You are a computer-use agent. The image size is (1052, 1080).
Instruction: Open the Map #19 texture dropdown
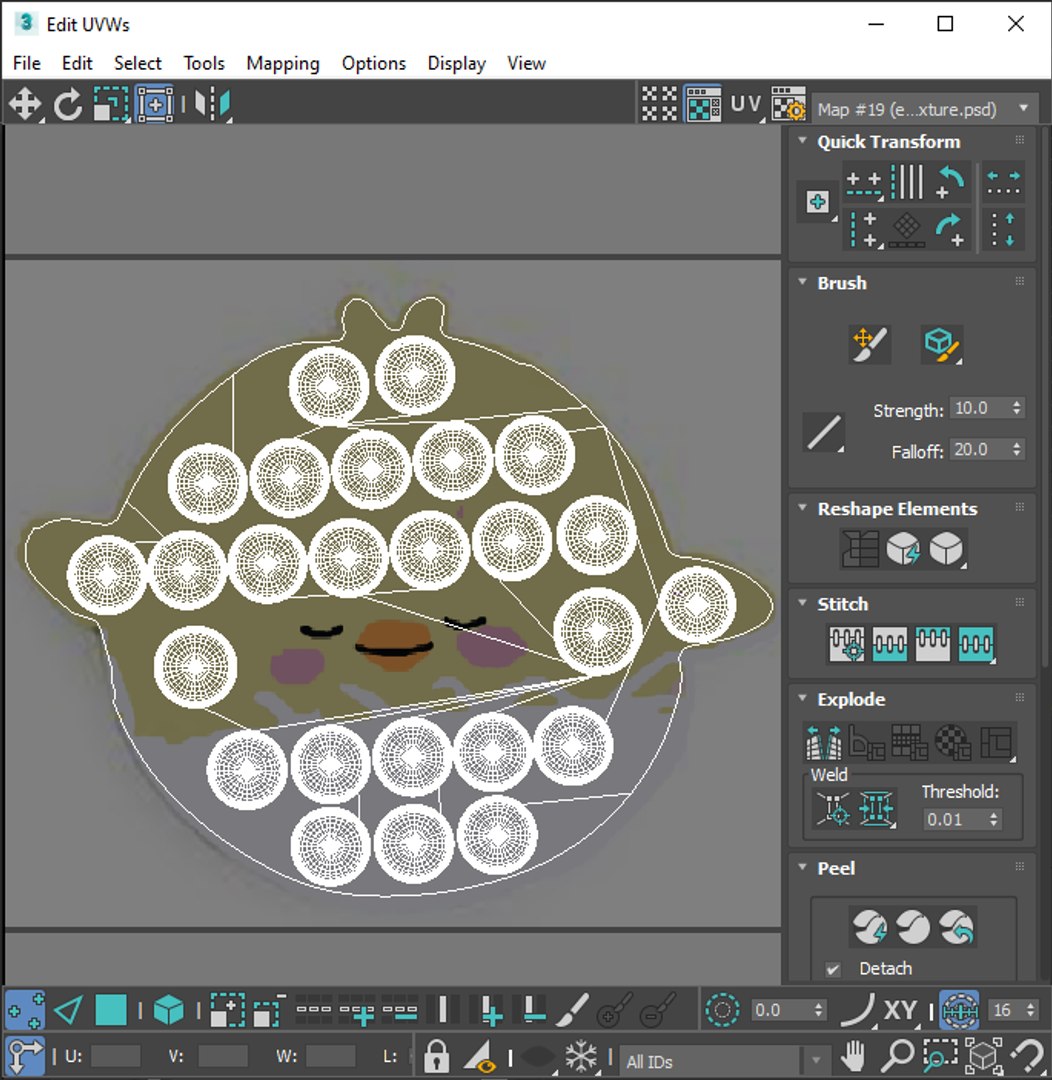(925, 109)
